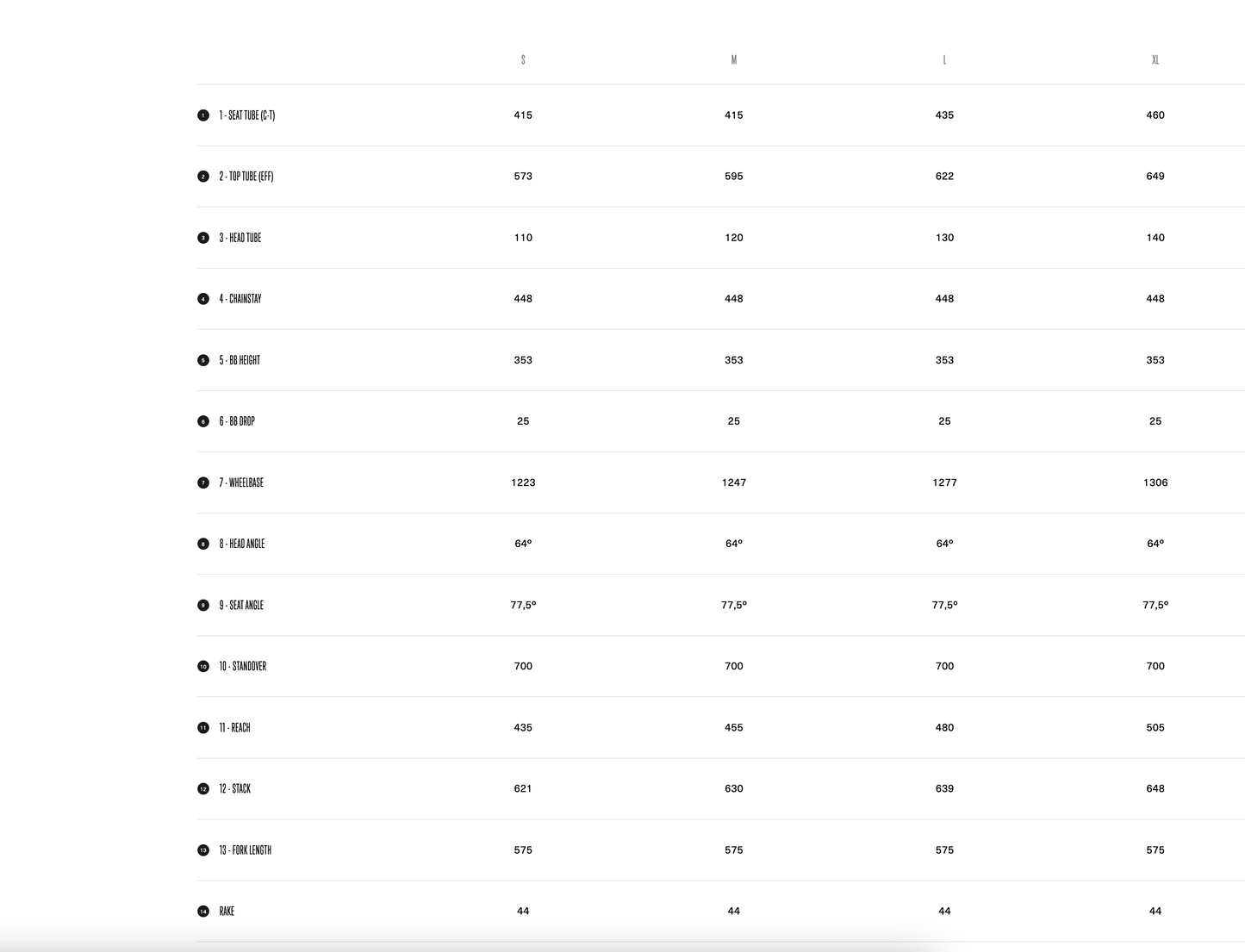Image resolution: width=1245 pixels, height=952 pixels.
Task: Select the M size column header
Action: pos(734,59)
